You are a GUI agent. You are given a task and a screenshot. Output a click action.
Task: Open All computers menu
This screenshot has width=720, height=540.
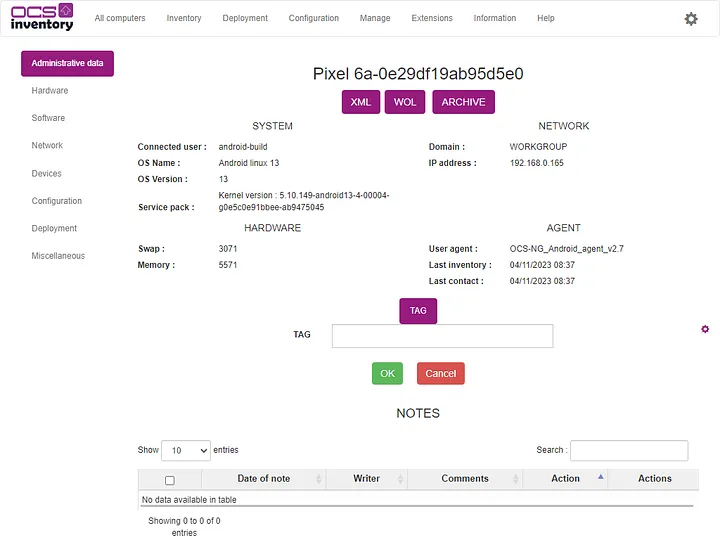(120, 18)
